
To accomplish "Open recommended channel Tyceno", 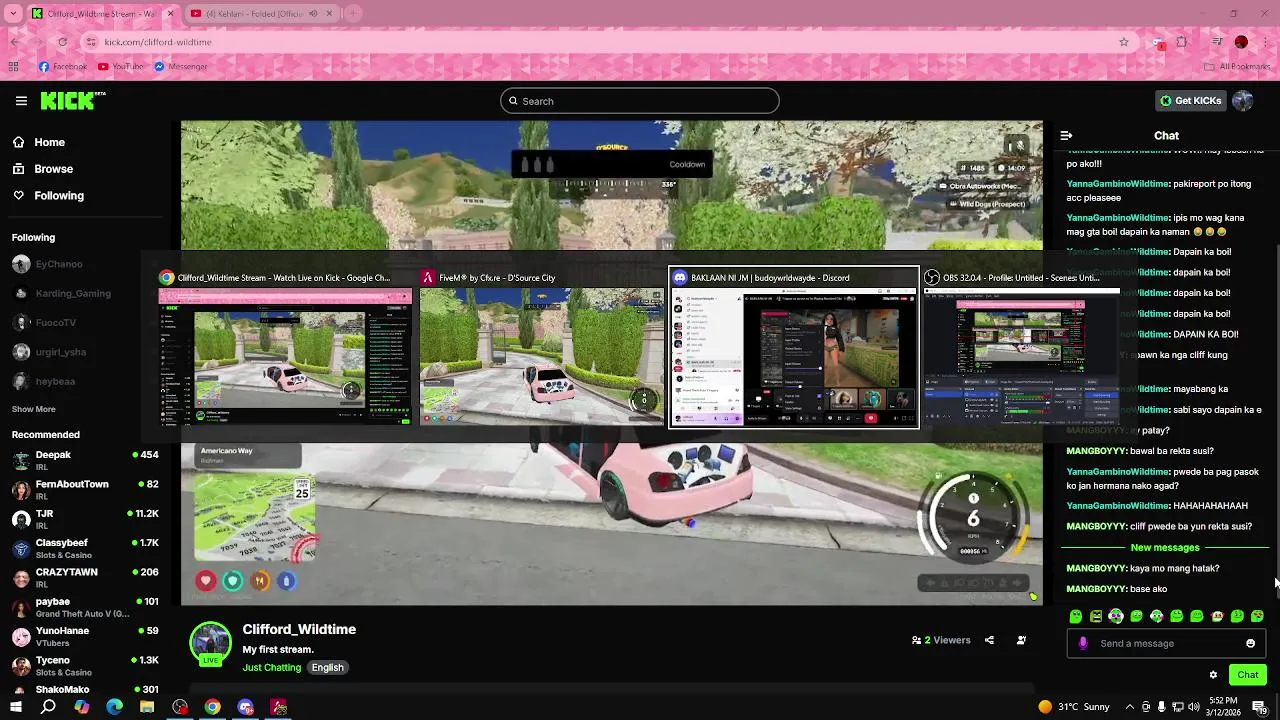I will pyautogui.click(x=85, y=665).
